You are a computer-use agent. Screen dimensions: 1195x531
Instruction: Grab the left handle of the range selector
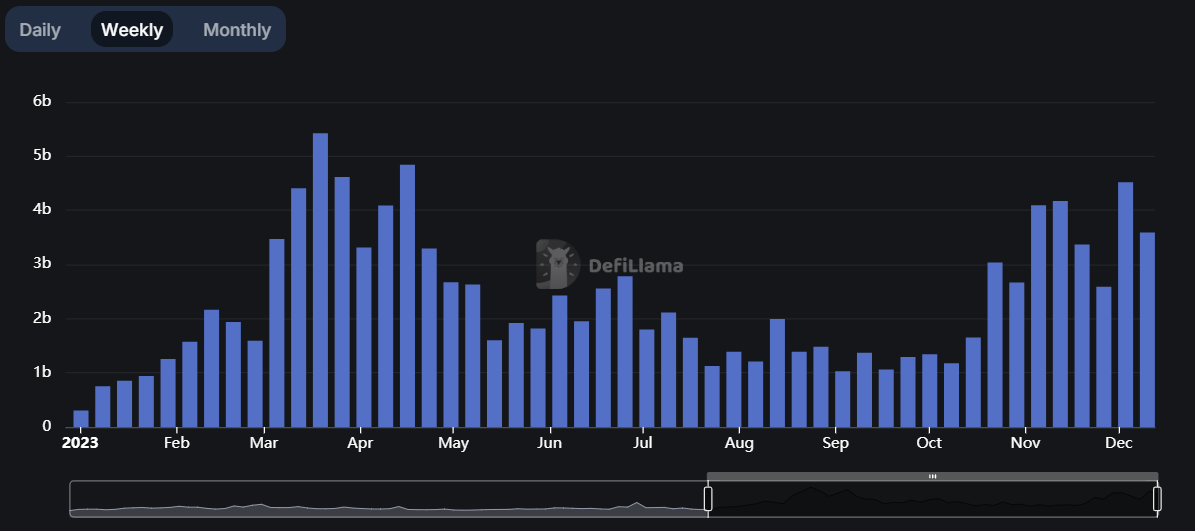(708, 499)
